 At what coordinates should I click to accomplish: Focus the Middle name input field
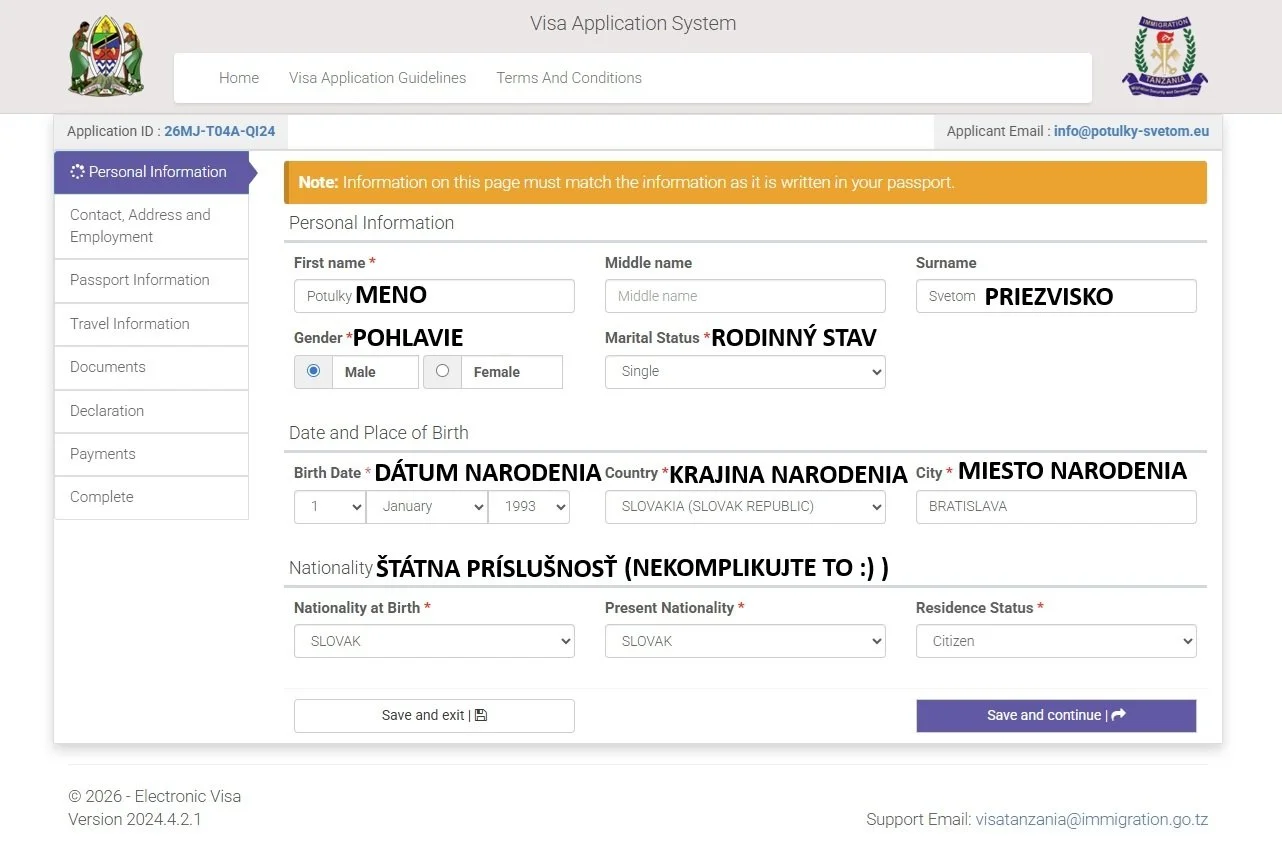coord(745,296)
